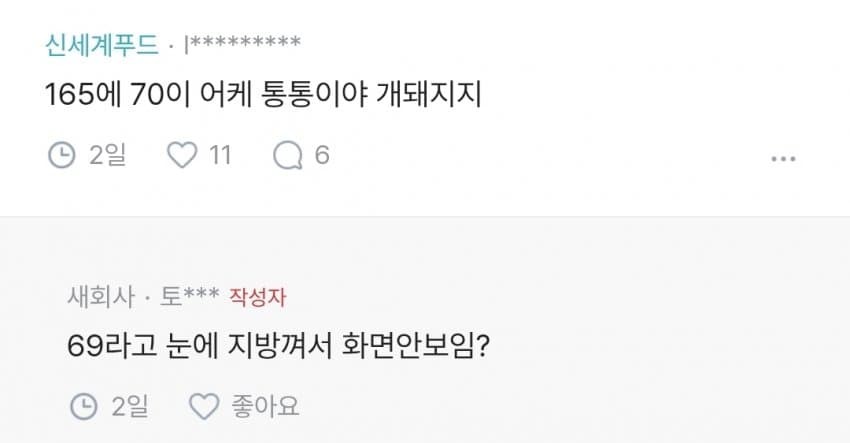
Task: Open the 신세계푸드 company link
Action: (x=101, y=44)
